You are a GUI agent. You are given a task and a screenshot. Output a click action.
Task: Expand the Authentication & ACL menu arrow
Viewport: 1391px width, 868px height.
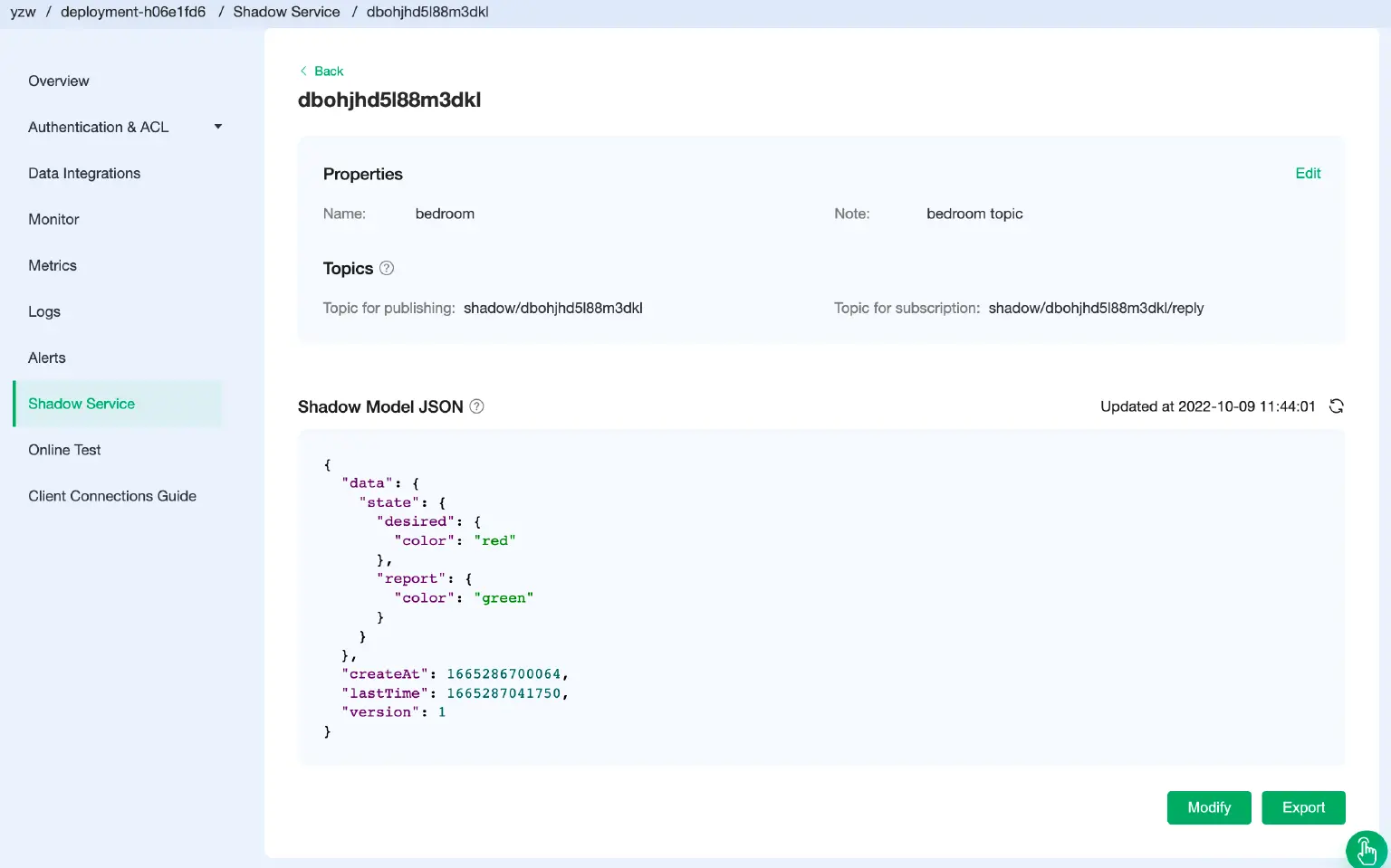pyautogui.click(x=217, y=127)
